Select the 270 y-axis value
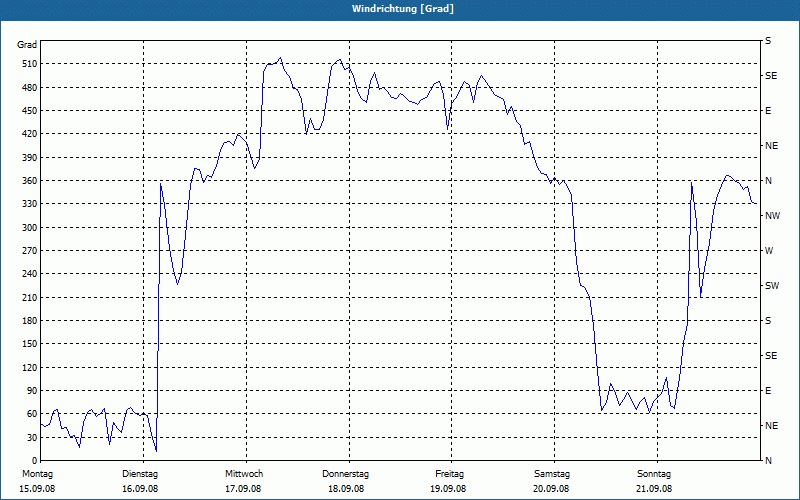This screenshot has height=500, width=800. (30, 251)
